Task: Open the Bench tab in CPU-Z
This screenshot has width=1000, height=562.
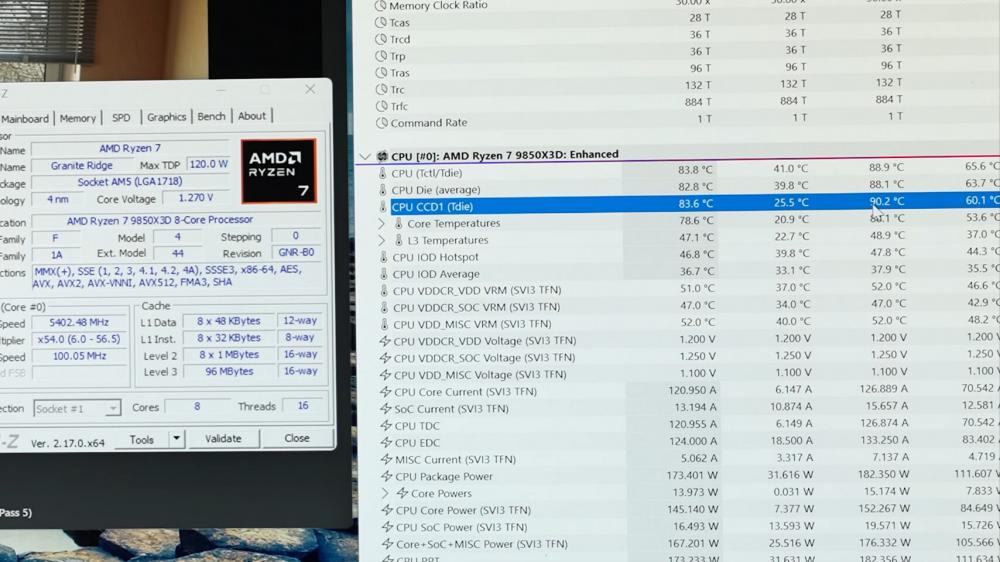Action: tap(211, 117)
